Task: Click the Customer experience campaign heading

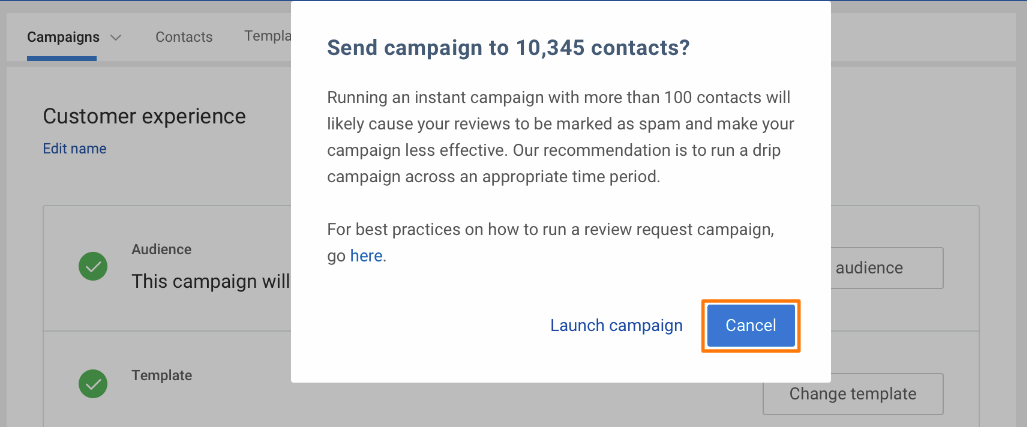Action: 144,116
